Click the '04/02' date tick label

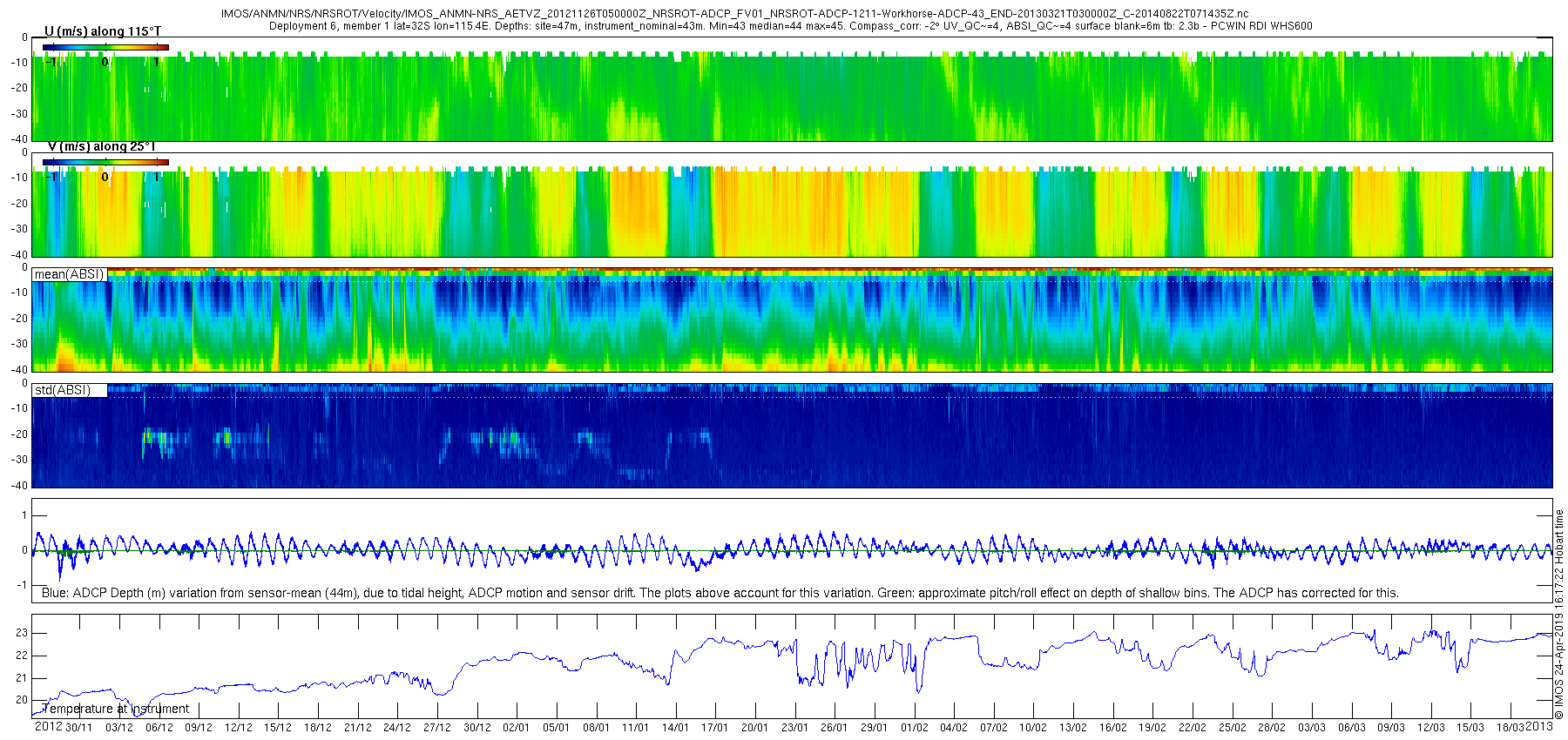(953, 728)
